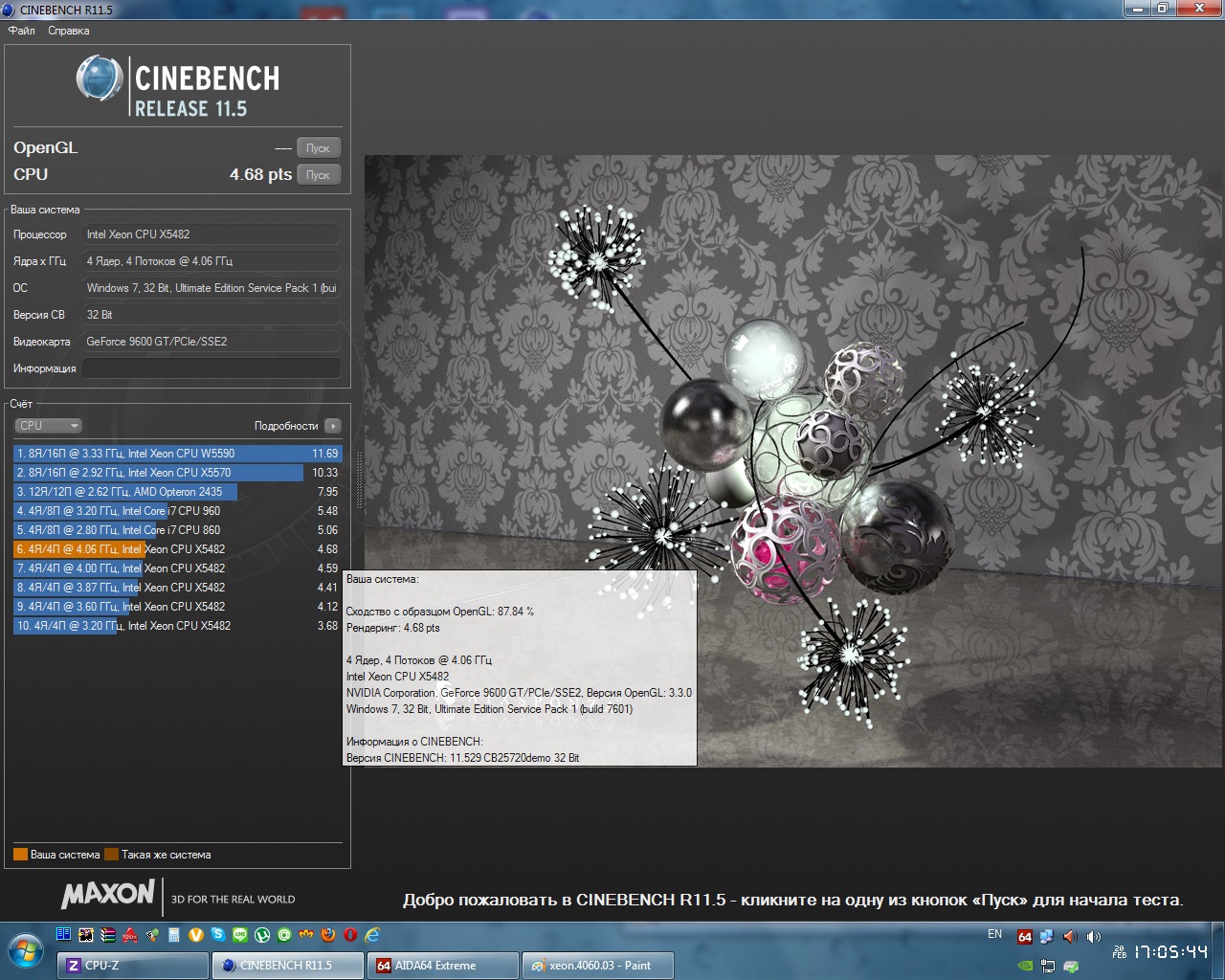Select ranking row 5 Core i7 860
Viewport: 1225px width, 980px height.
[177, 530]
